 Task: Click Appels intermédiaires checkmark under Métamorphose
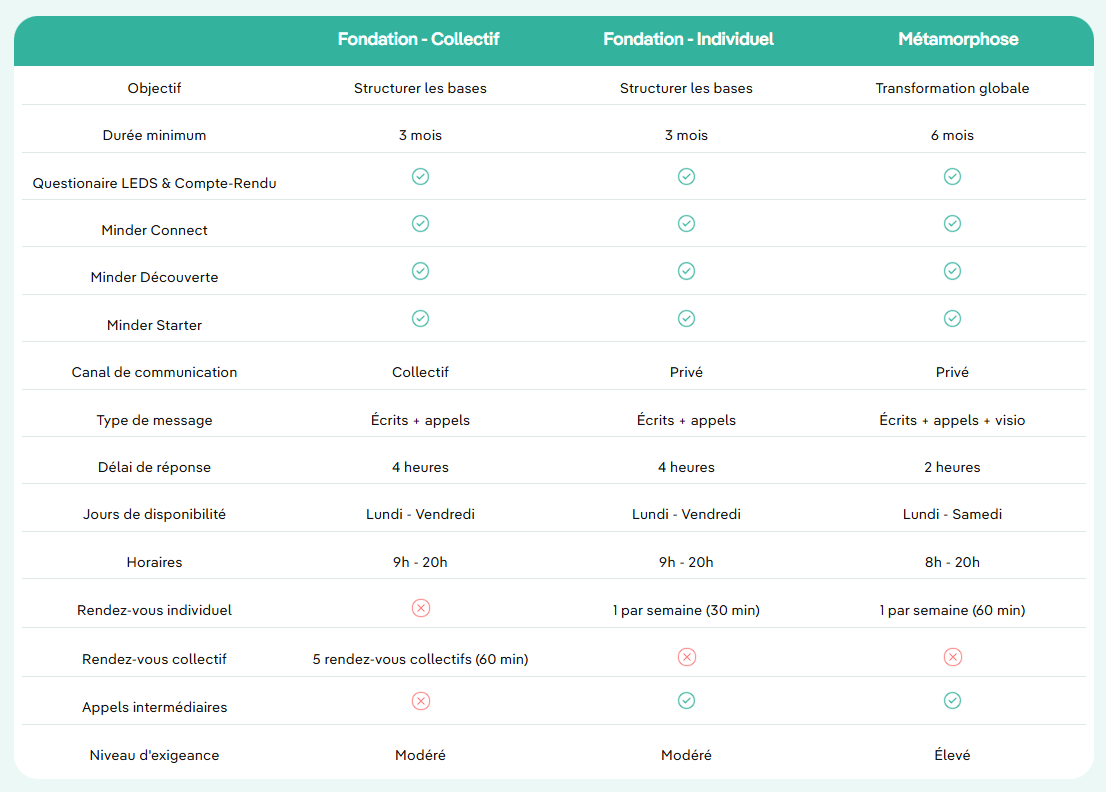[952, 701]
